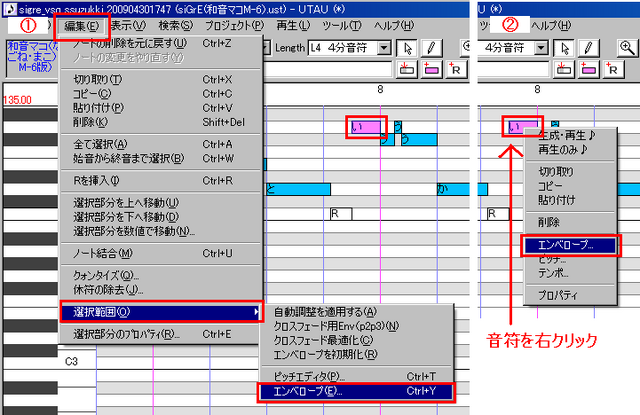Select the pink い note in the Edit-menu window
This screenshot has width=640, height=415.
[366, 127]
